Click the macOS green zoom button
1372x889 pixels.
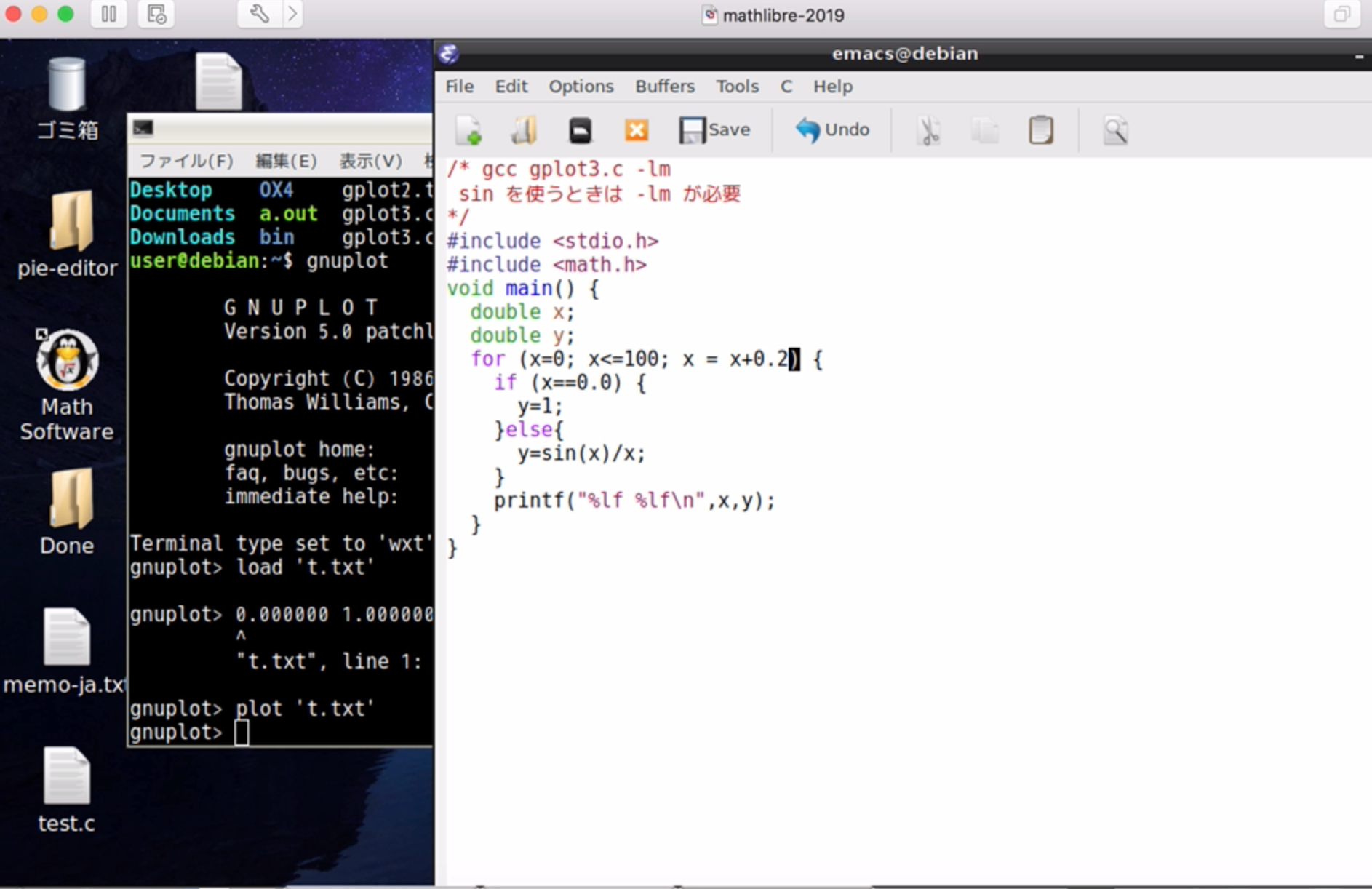65,14
